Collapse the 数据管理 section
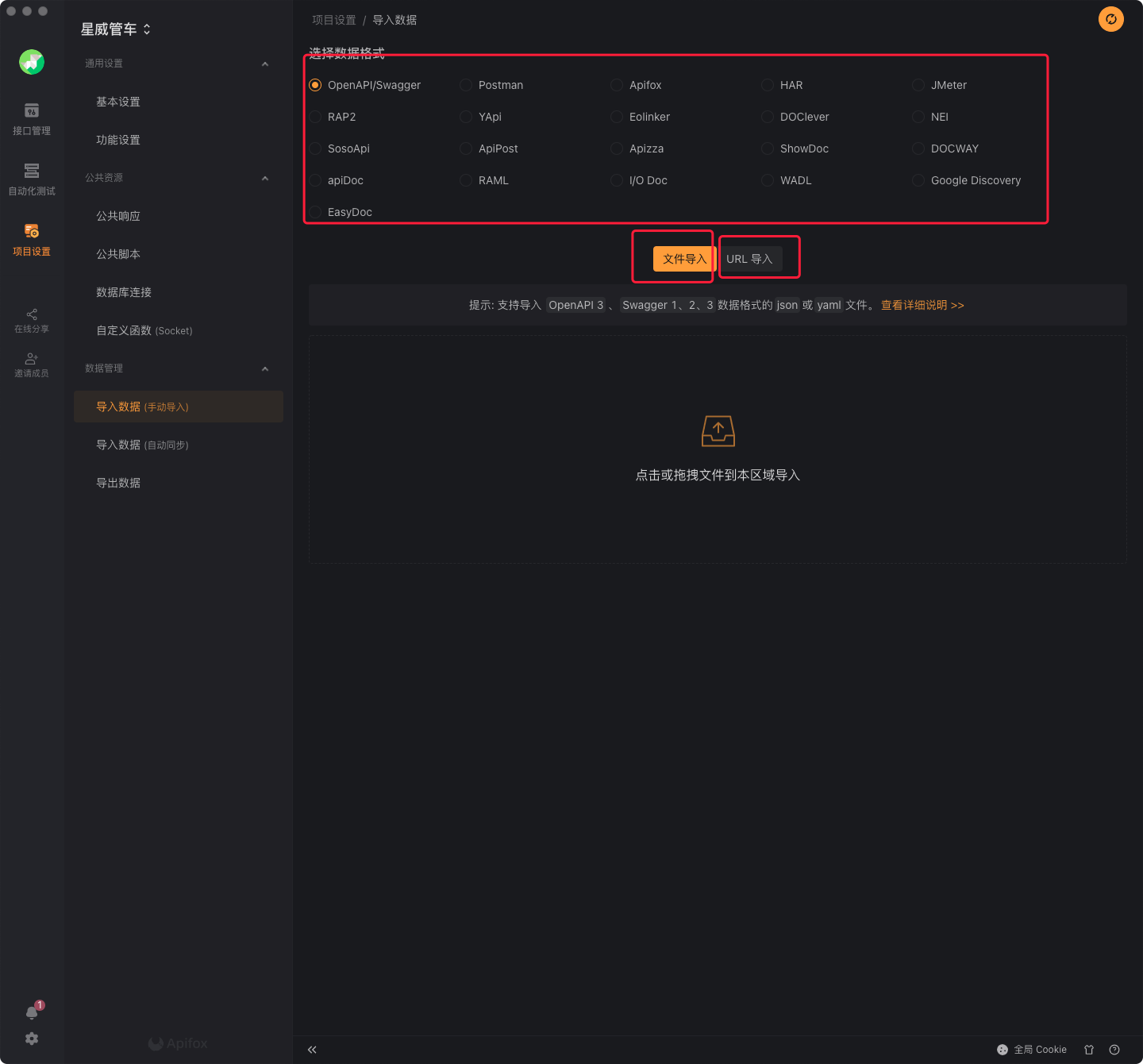This screenshot has width=1143, height=1064. (x=265, y=368)
